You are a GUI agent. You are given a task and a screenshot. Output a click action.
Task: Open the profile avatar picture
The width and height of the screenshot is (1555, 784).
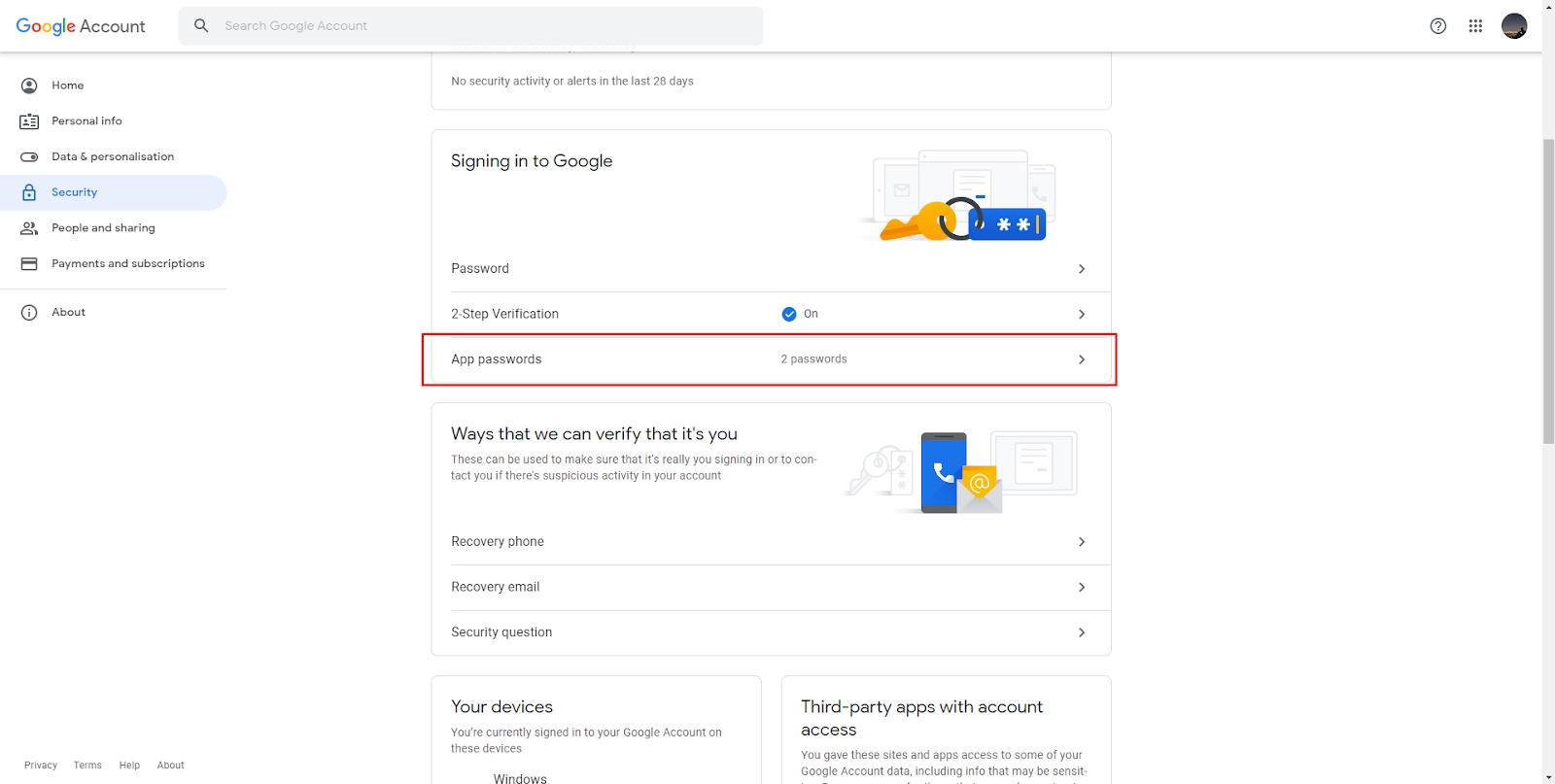tap(1514, 26)
